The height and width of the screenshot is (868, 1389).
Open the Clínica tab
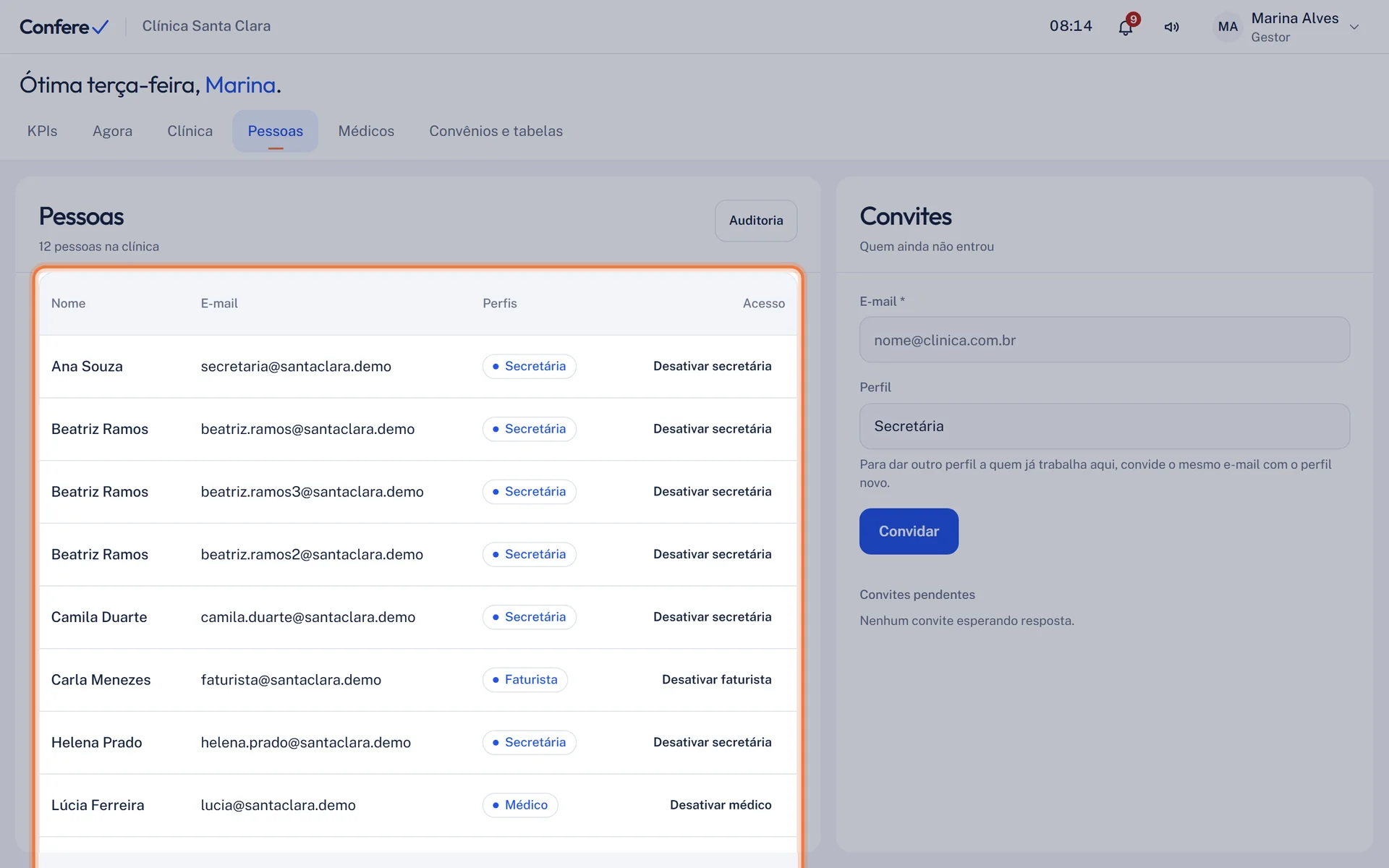pos(190,131)
